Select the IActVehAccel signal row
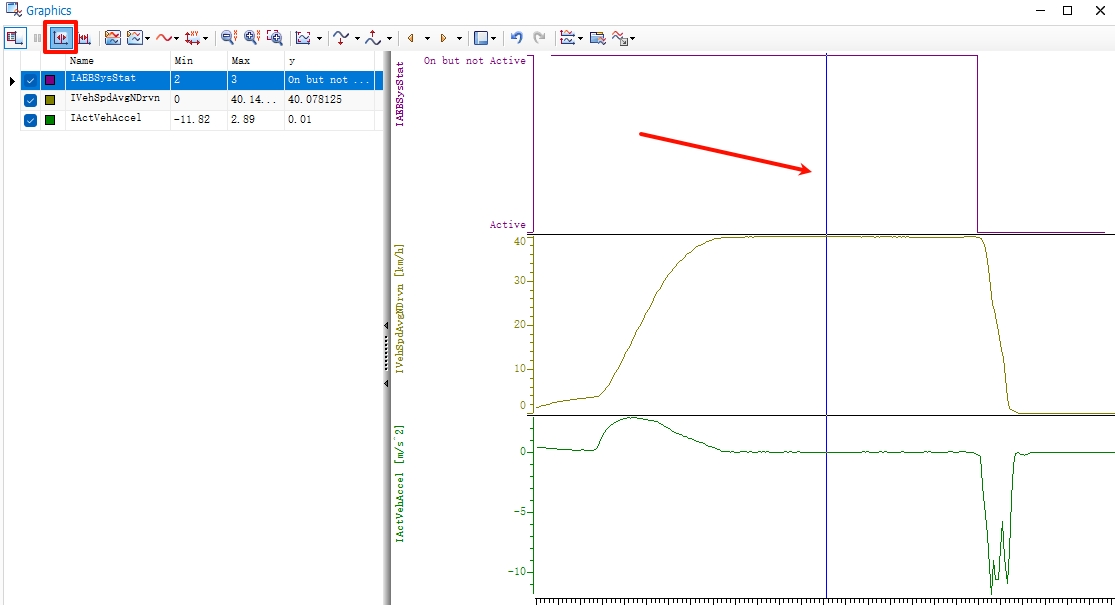 point(106,119)
